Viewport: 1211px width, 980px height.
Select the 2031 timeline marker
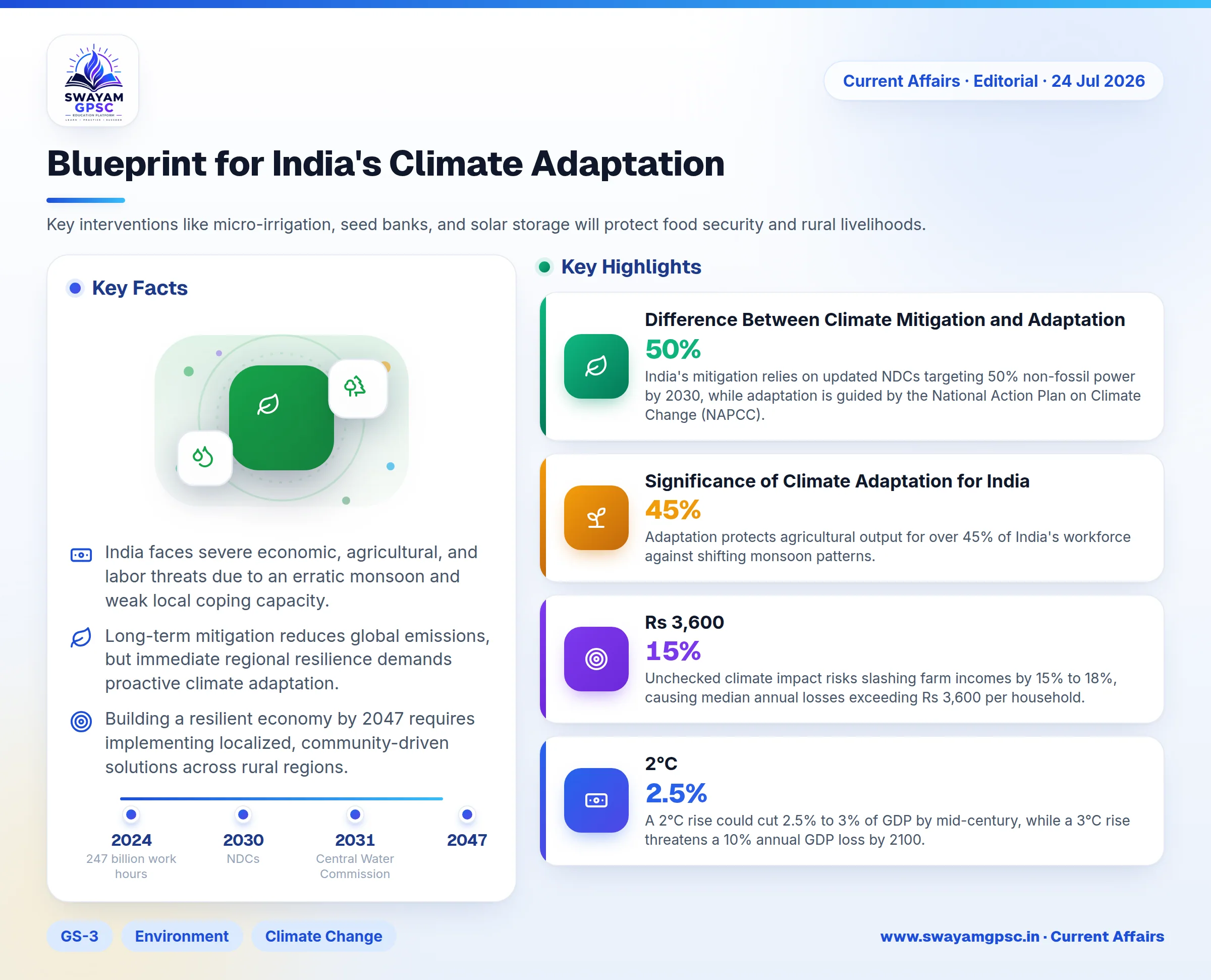355,814
